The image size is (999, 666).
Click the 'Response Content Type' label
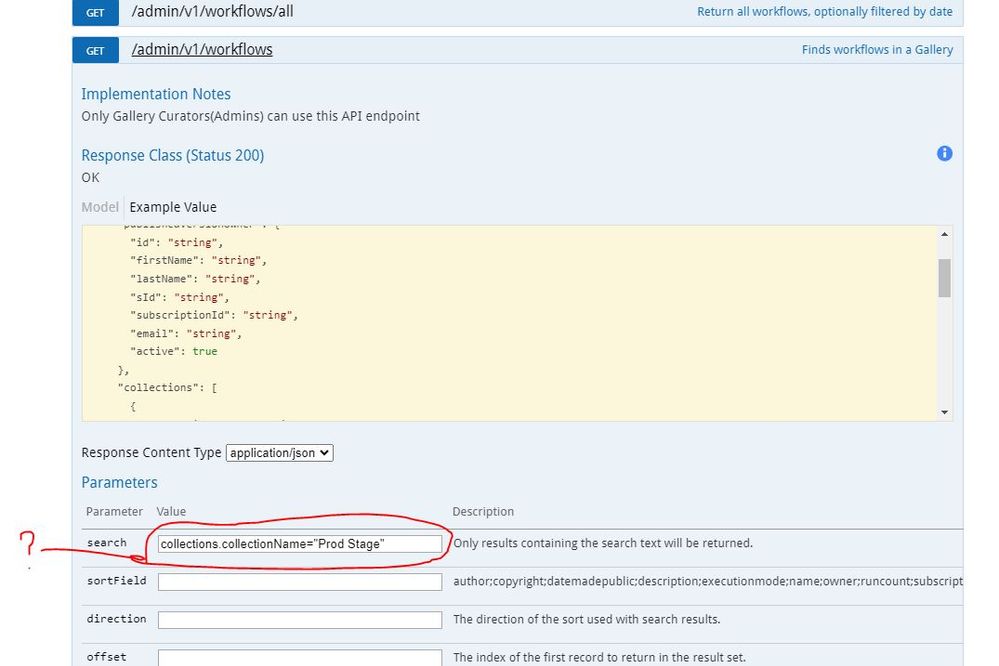(x=151, y=452)
